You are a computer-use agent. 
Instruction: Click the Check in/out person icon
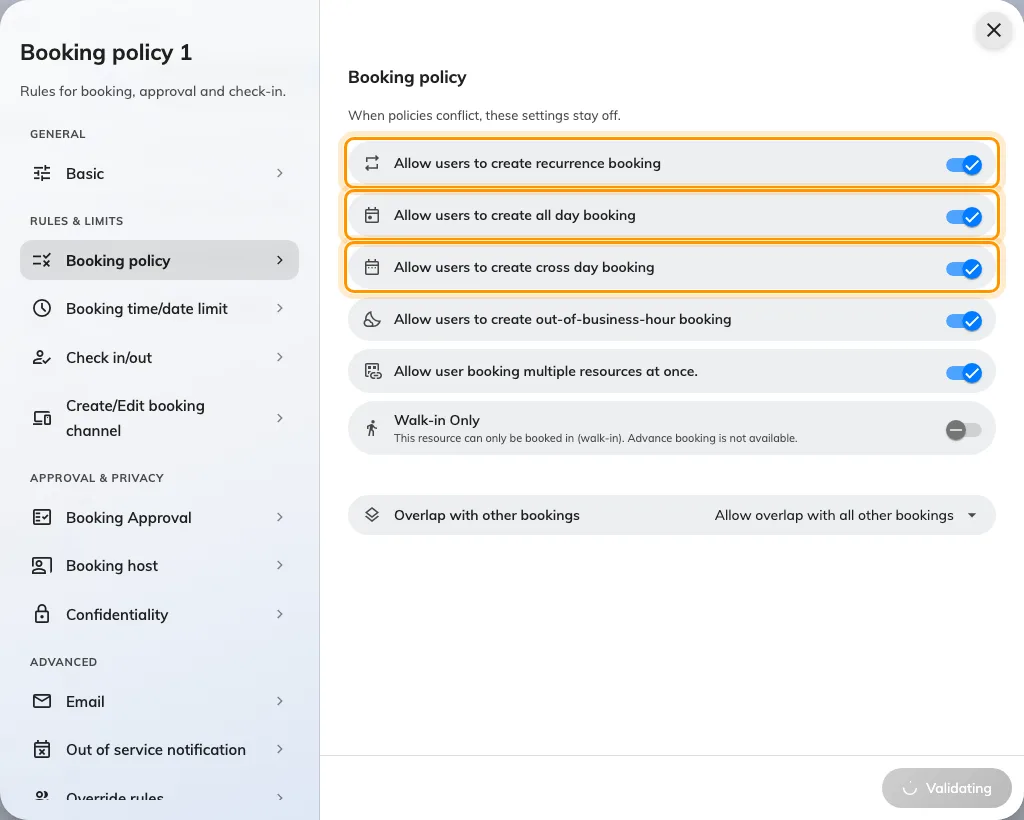(42, 357)
